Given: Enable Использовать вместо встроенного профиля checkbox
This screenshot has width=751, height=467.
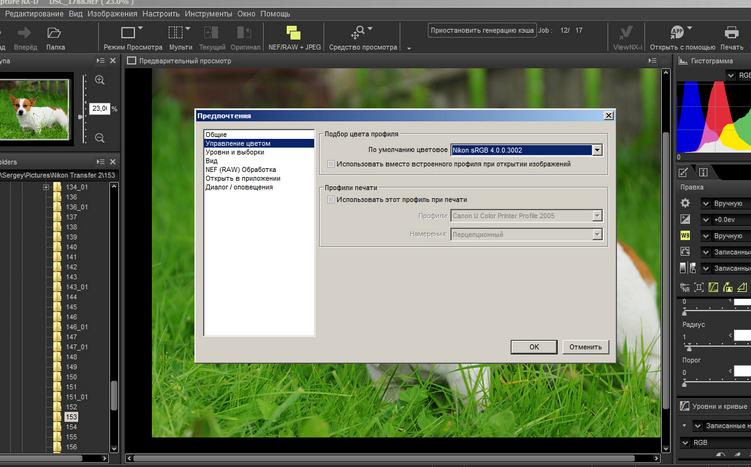Looking at the screenshot, I should 330,164.
